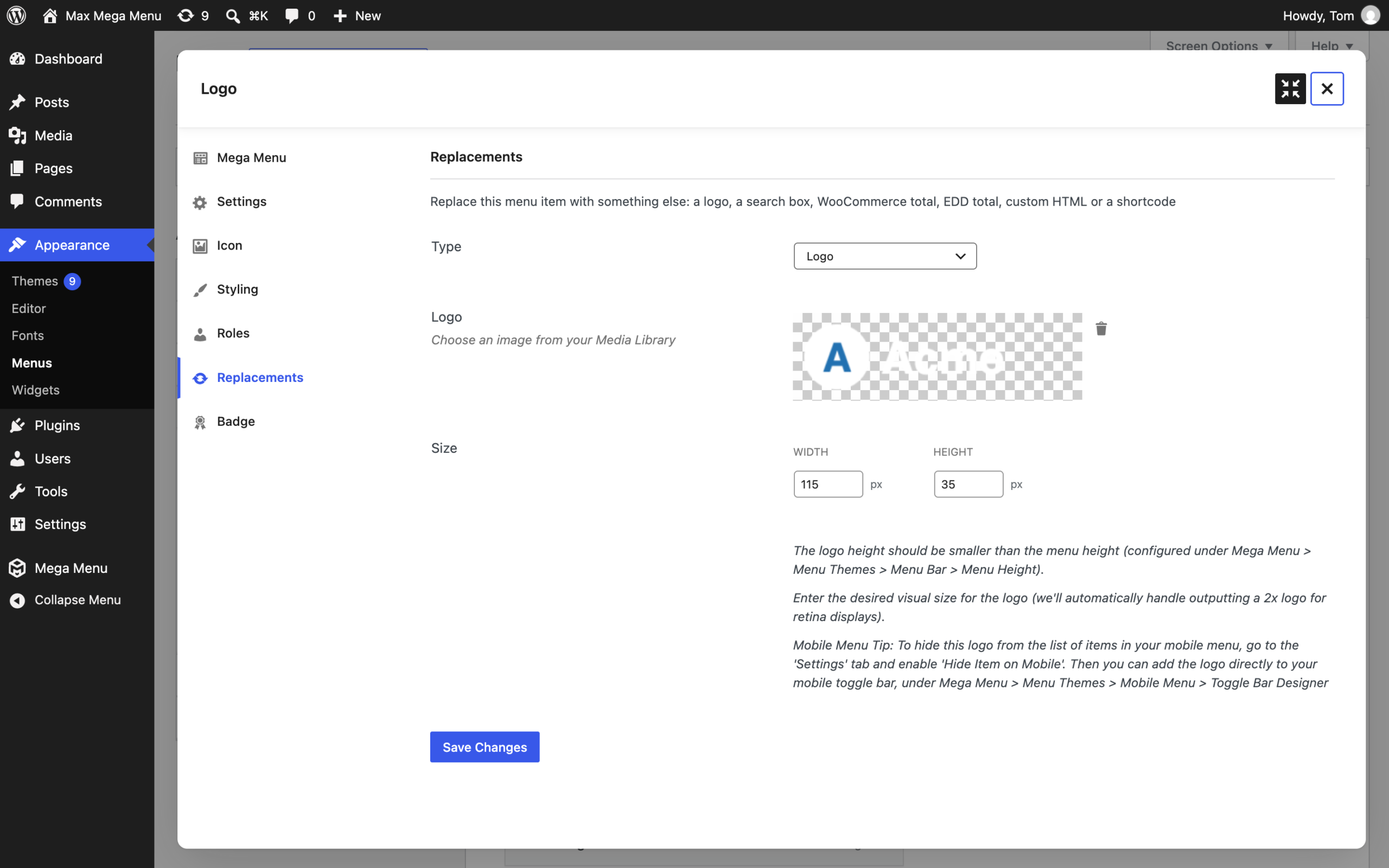1389x868 pixels.
Task: Click the Save Changes button
Action: coord(485,747)
